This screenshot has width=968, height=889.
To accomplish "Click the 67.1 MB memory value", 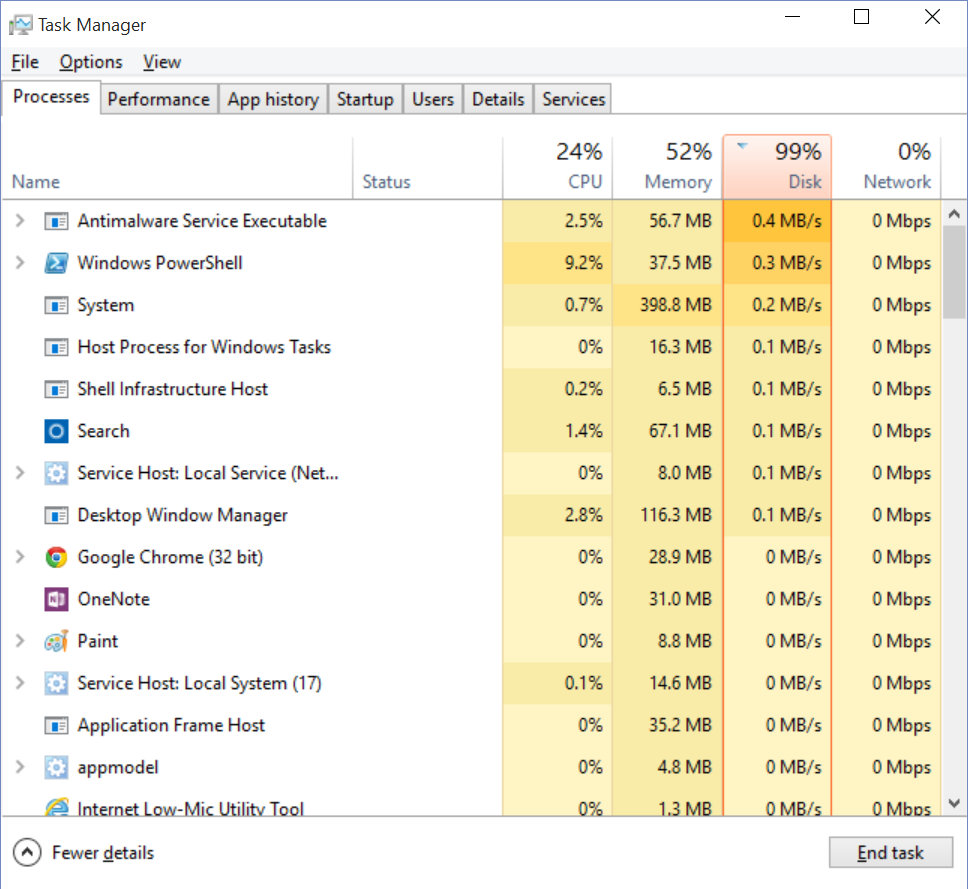I will (x=680, y=431).
